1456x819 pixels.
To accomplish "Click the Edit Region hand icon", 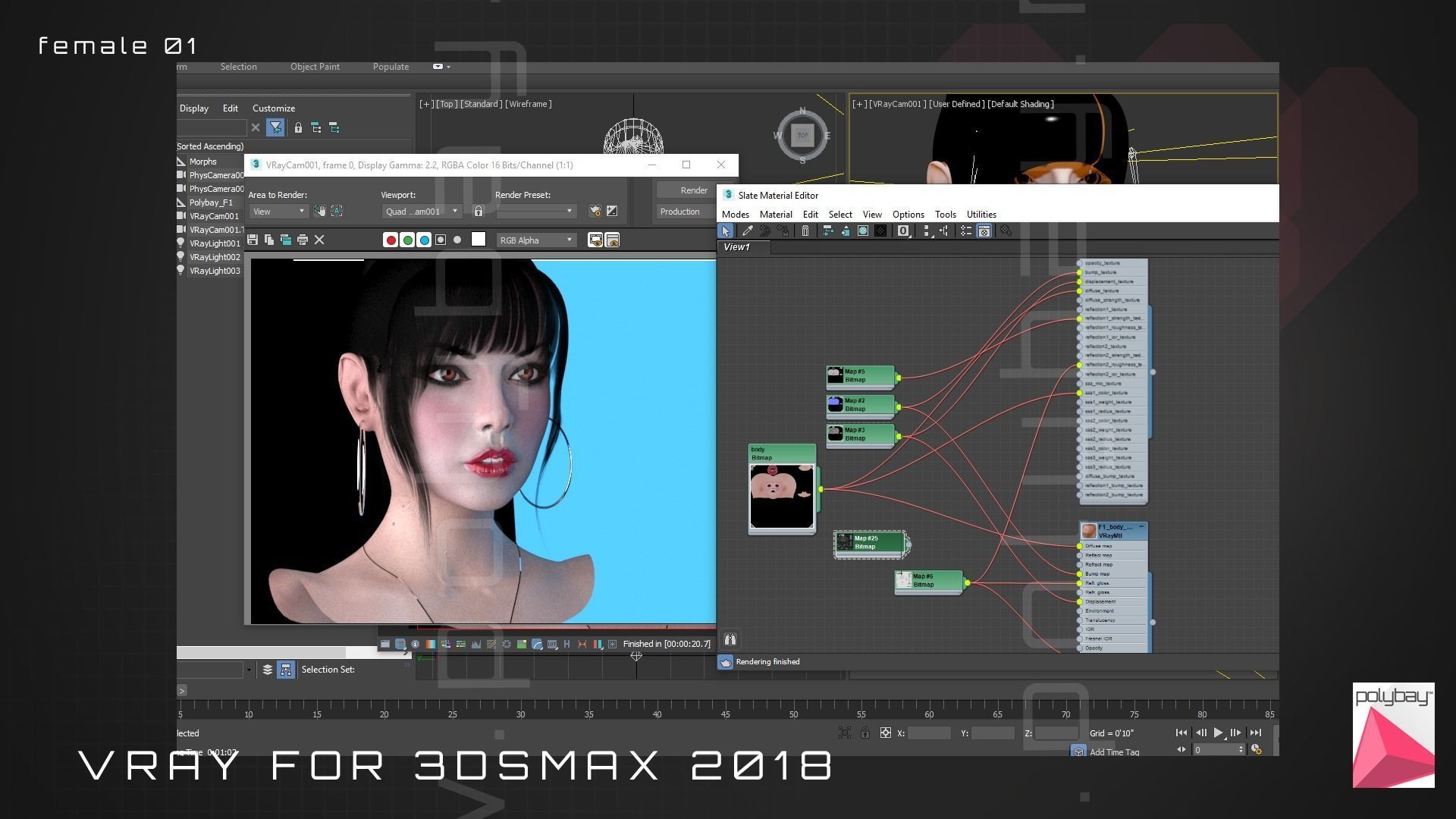I will click(x=320, y=212).
